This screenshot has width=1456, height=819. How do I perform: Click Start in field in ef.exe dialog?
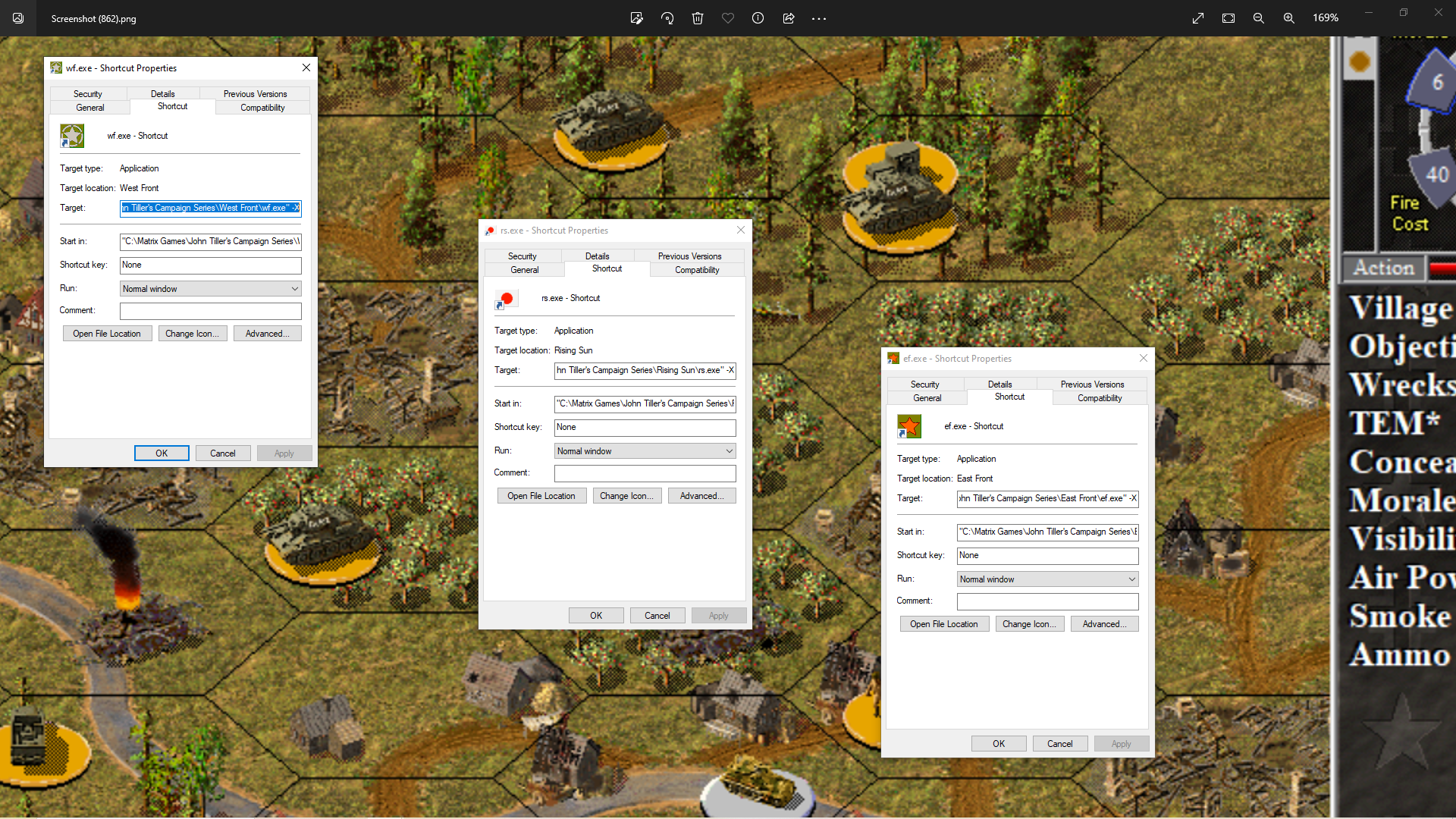point(1048,532)
